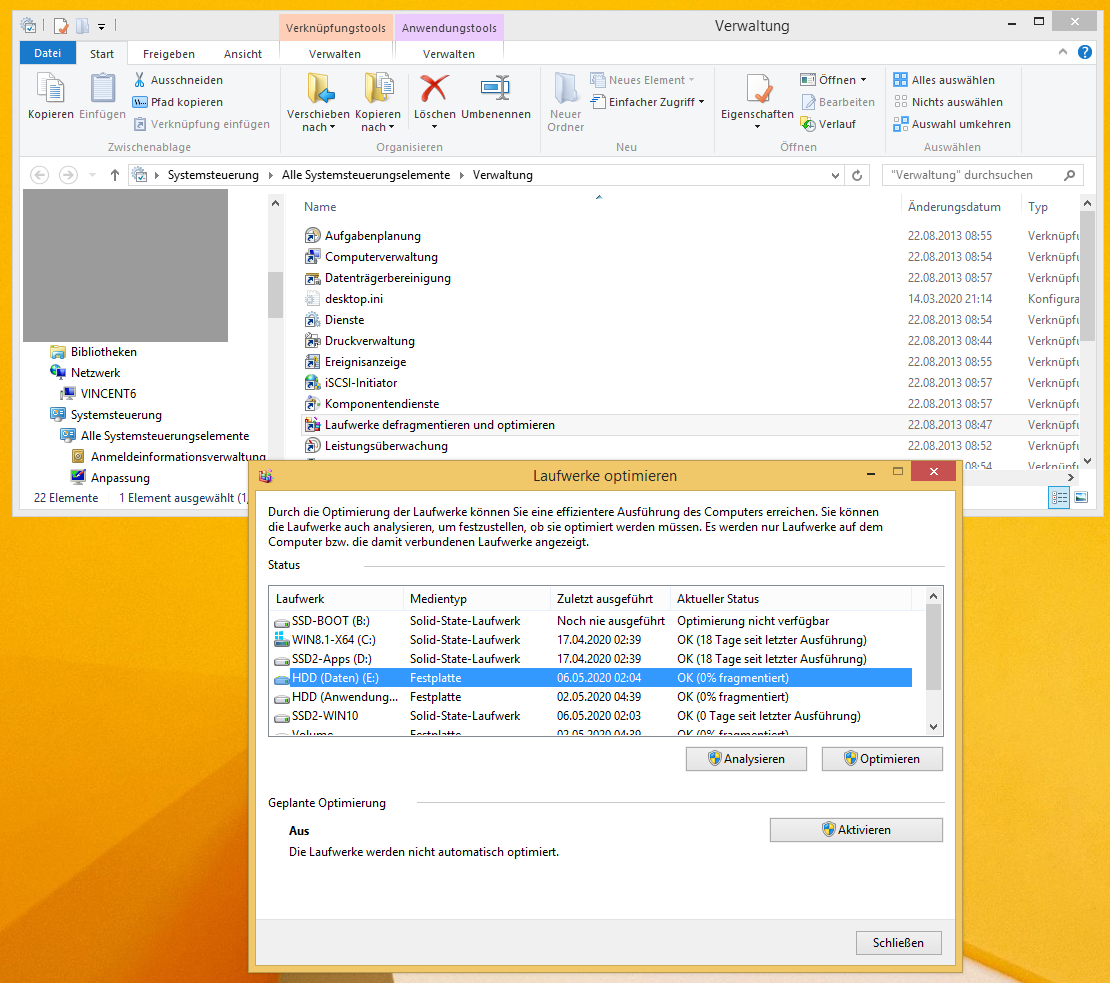Open the Öffnen dropdown in ribbon
1110x983 pixels.
click(833, 80)
